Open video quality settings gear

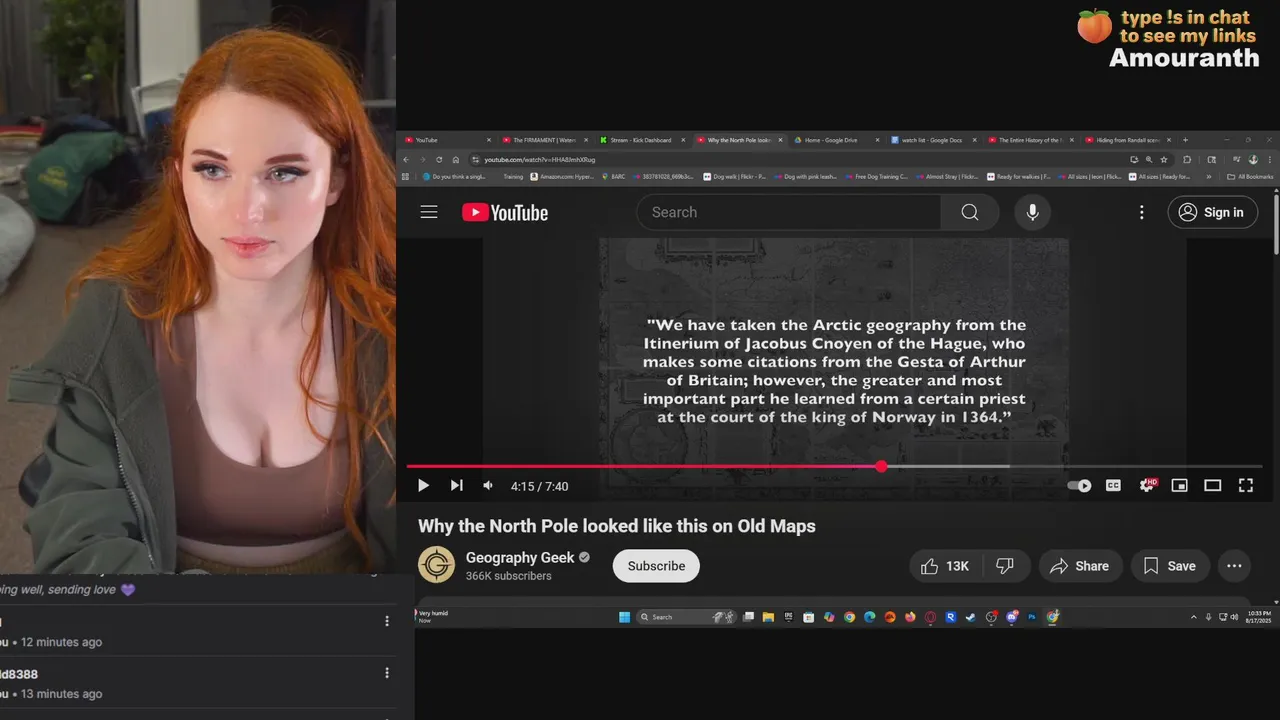[1147, 486]
